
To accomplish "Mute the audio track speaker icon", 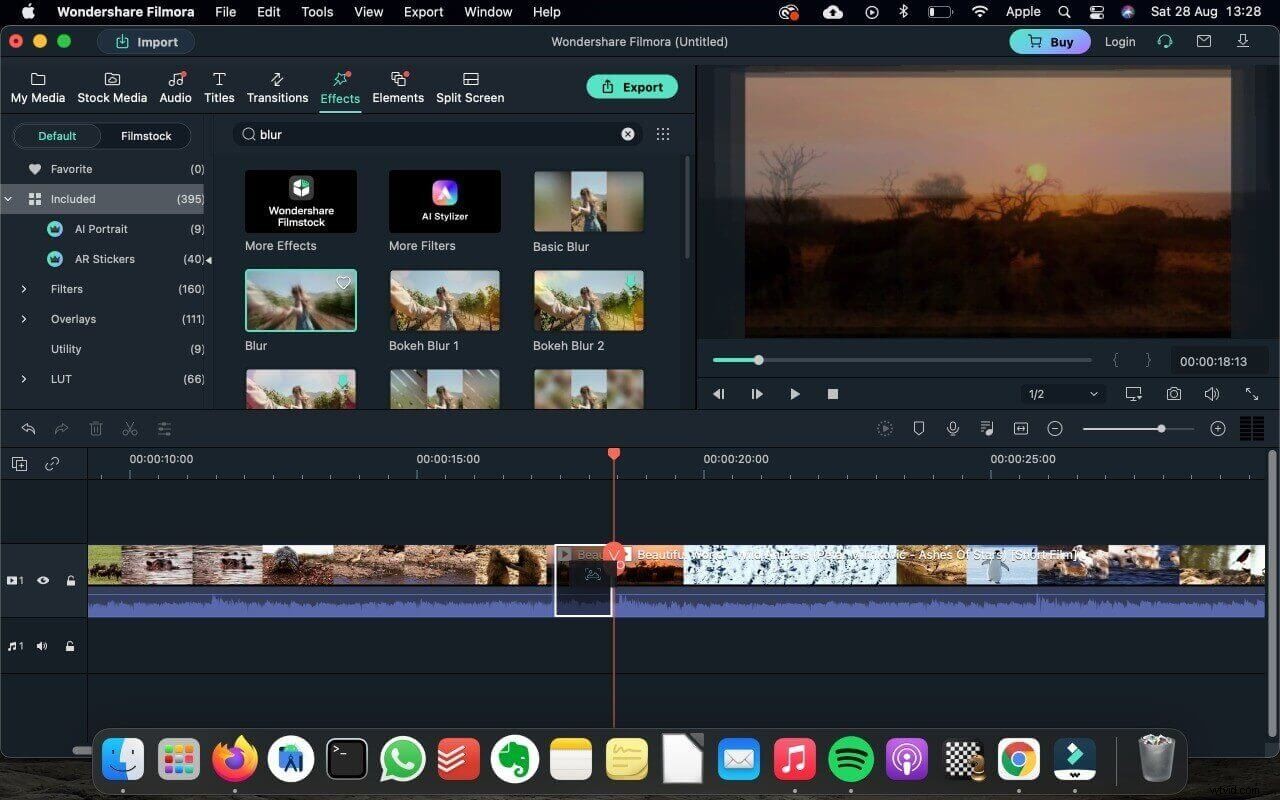I will [x=41, y=645].
